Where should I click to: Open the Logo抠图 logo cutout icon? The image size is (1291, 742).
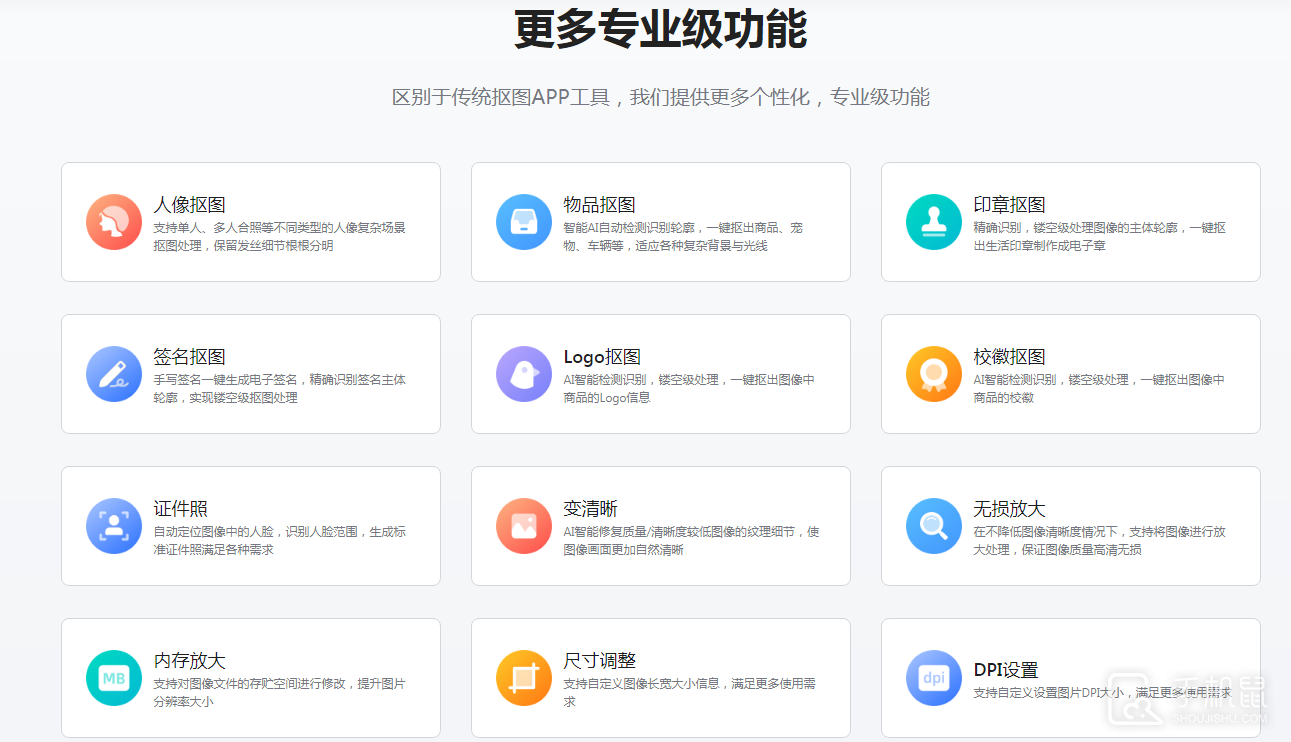click(x=523, y=374)
